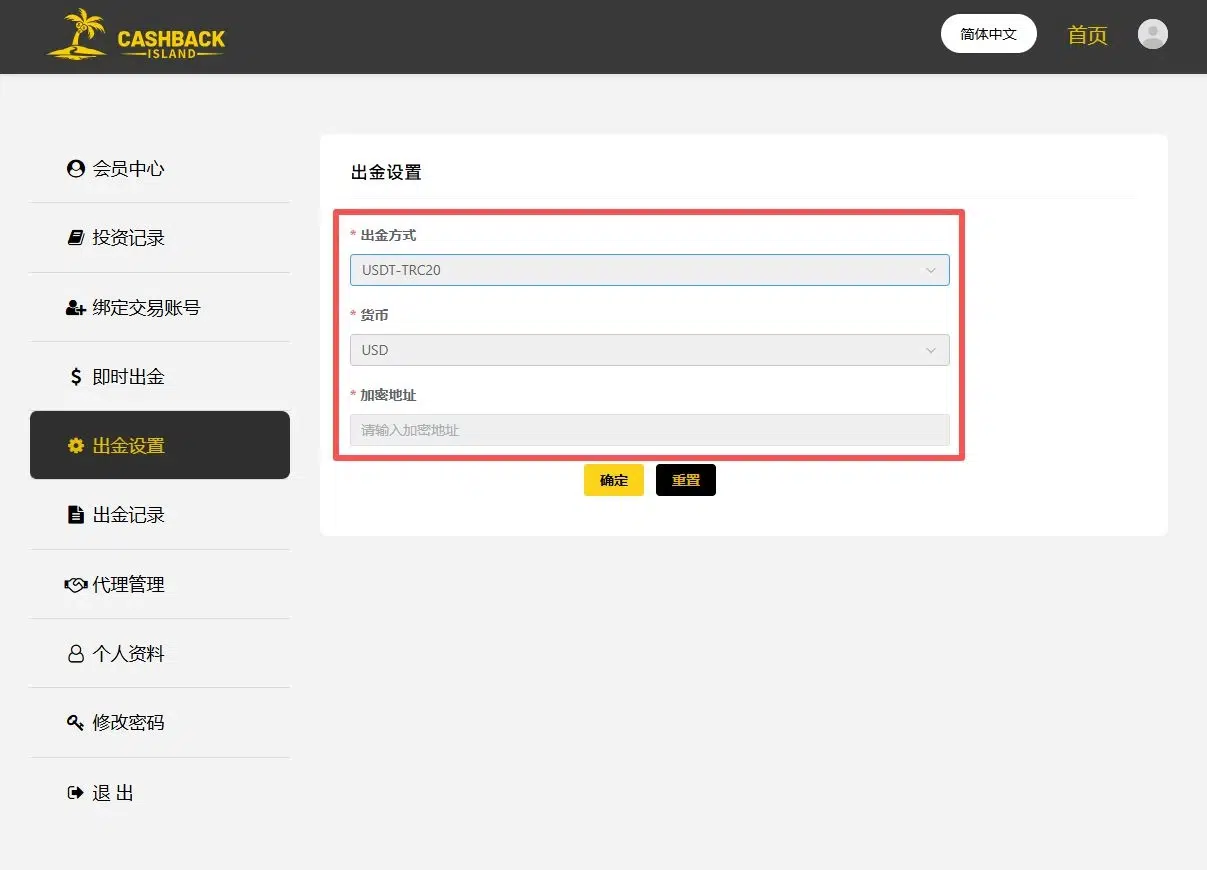Click the 加密地址 input field

pyautogui.click(x=649, y=430)
